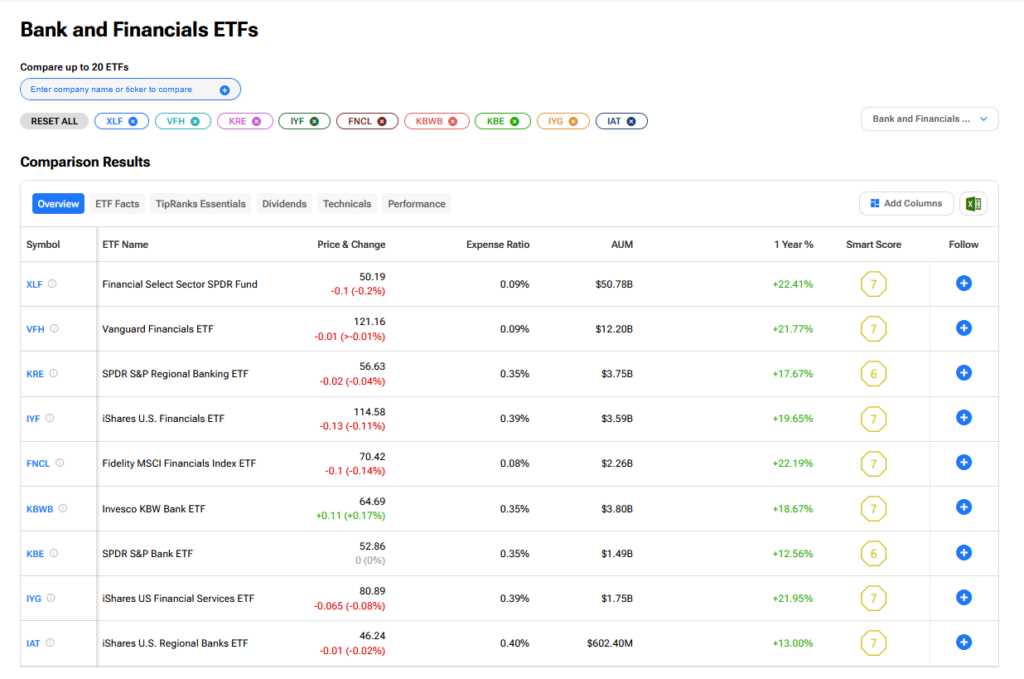This screenshot has width=1024, height=679.
Task: Follow KRE with the plus button
Action: (964, 373)
